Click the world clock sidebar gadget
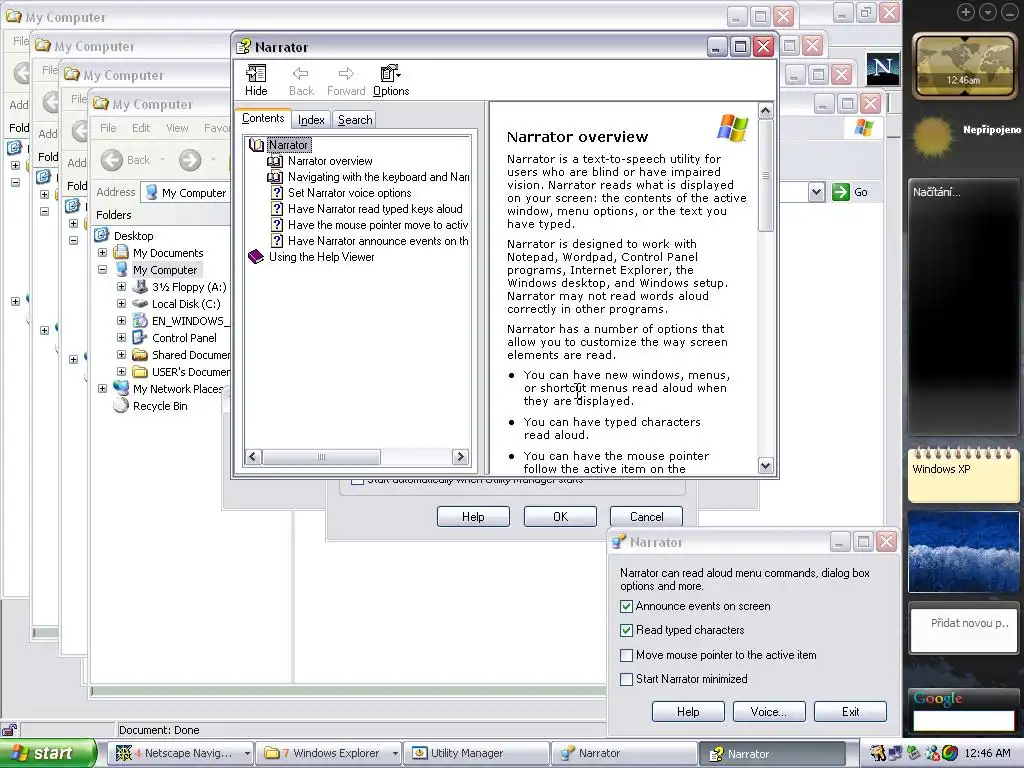Screen dimensions: 1024x768 (x=963, y=65)
